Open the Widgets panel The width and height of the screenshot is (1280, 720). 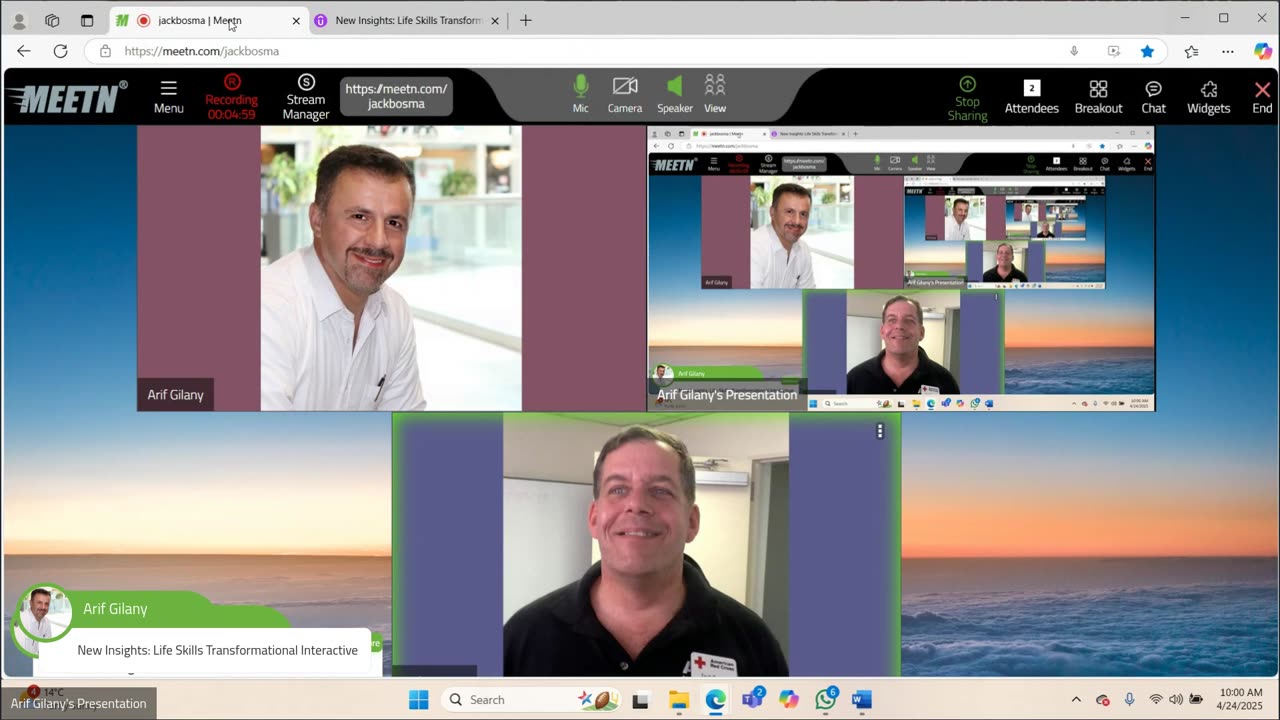tap(1208, 97)
